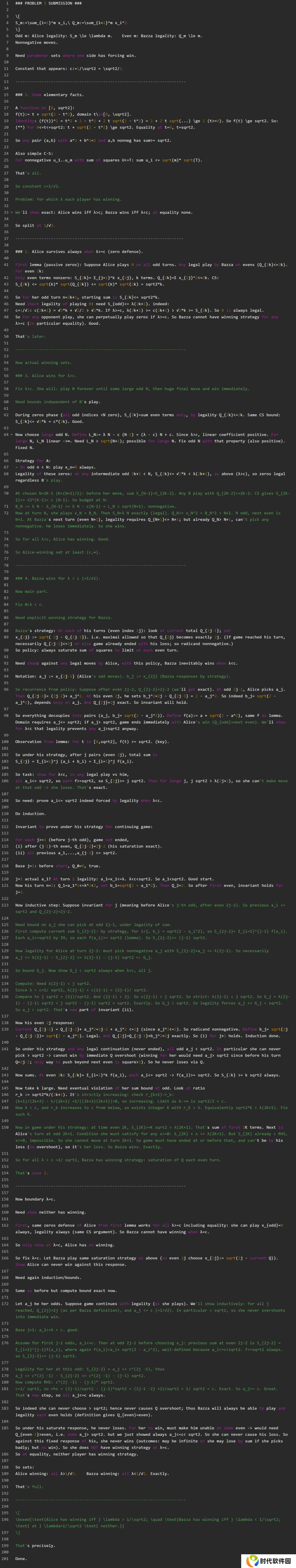Click line number 80 in the gutter
The width and height of the screenshot is (296, 1568).
[6, 578]
